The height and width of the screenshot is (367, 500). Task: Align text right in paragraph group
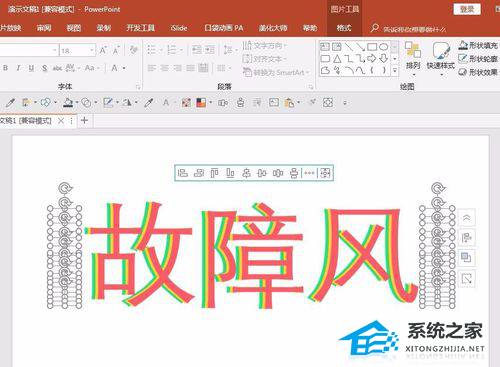tap(178, 68)
